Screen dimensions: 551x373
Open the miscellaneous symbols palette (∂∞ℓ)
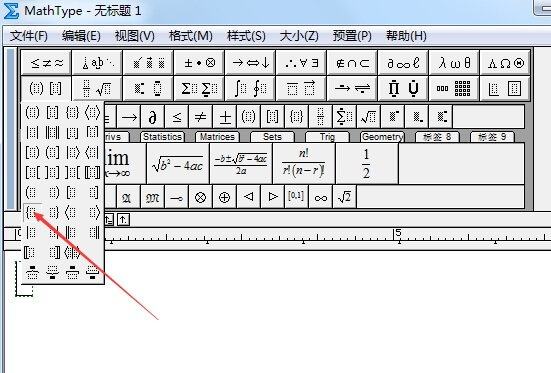pos(403,63)
